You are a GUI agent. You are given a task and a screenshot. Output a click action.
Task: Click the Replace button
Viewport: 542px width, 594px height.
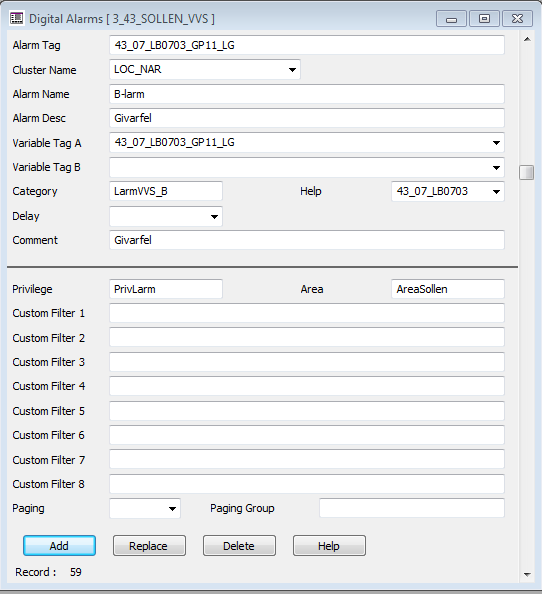click(x=149, y=546)
